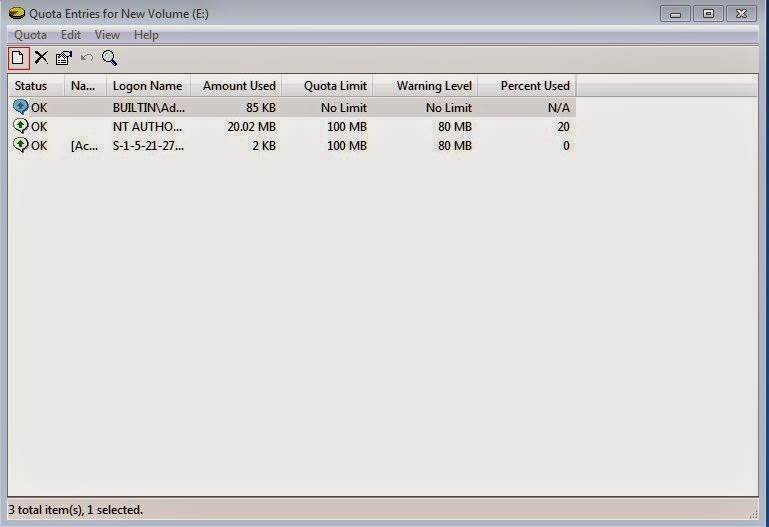Sort by the Percent Used column header

pyautogui.click(x=527, y=86)
